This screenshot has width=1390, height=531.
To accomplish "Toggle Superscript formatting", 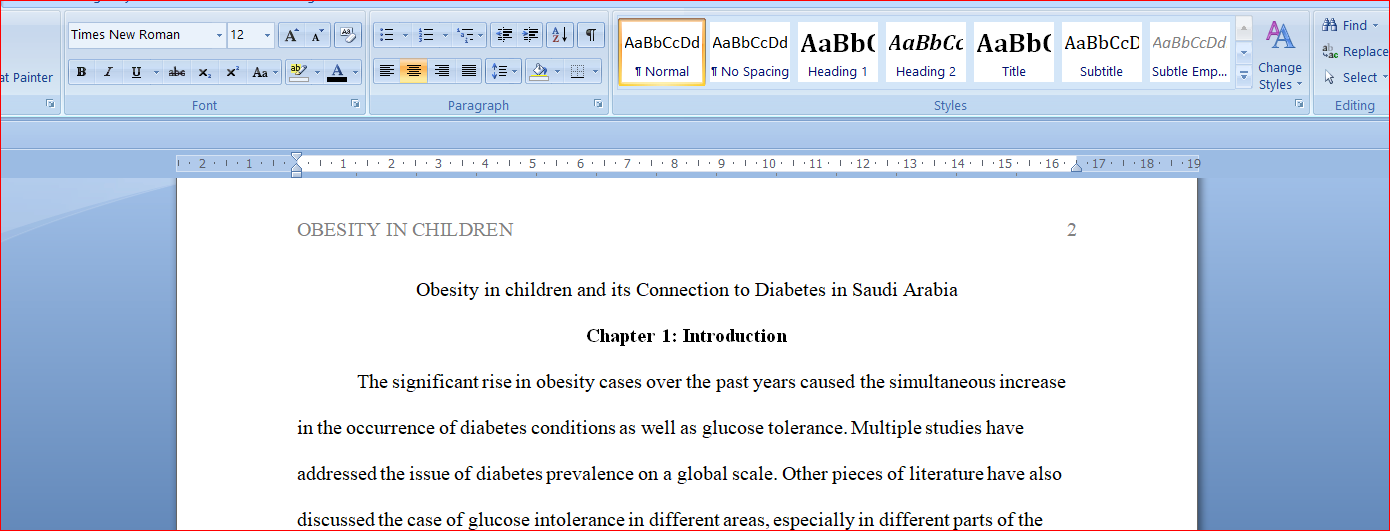I will tap(232, 72).
